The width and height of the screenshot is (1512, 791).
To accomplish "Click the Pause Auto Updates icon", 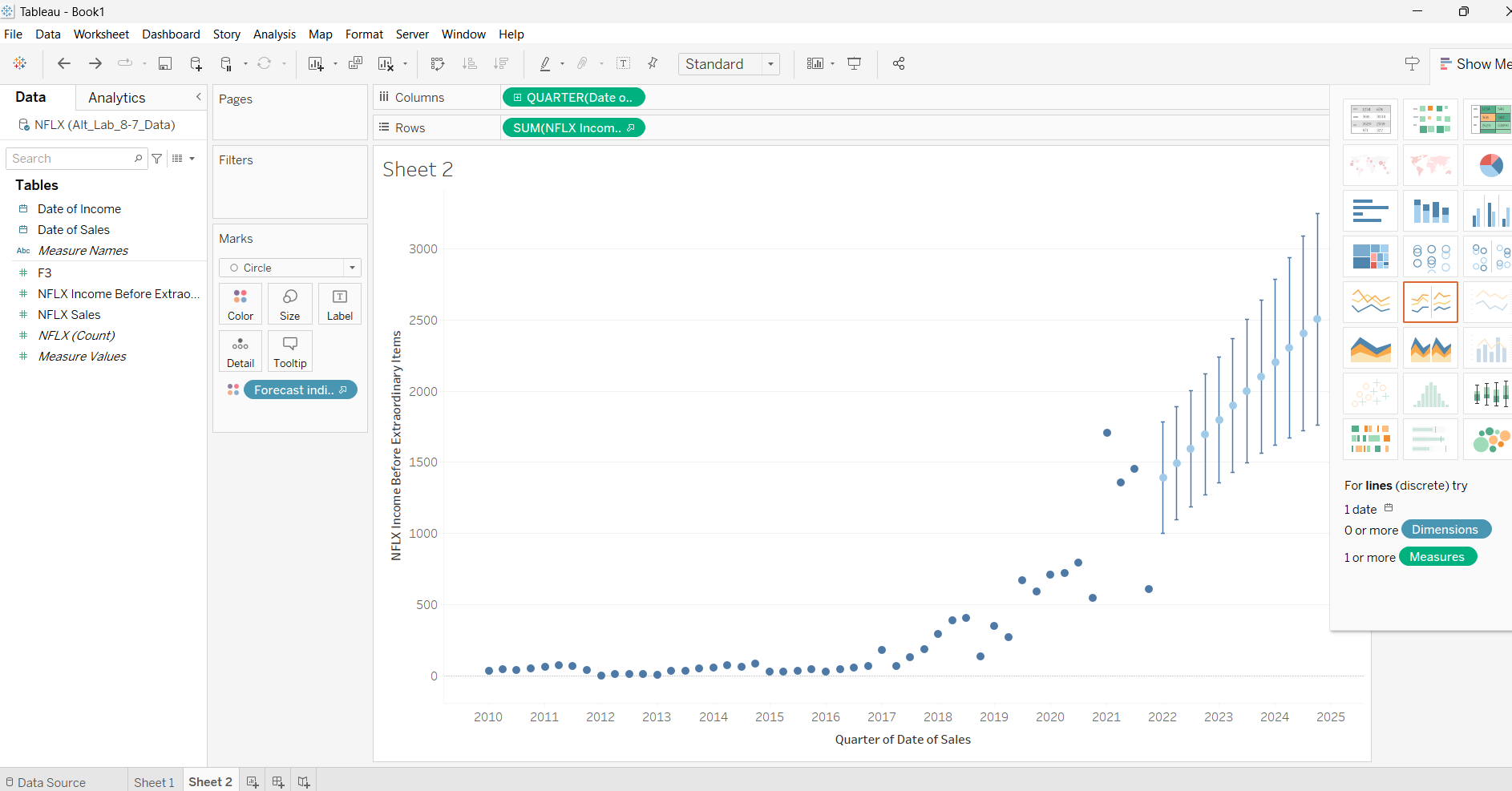I will tap(226, 63).
